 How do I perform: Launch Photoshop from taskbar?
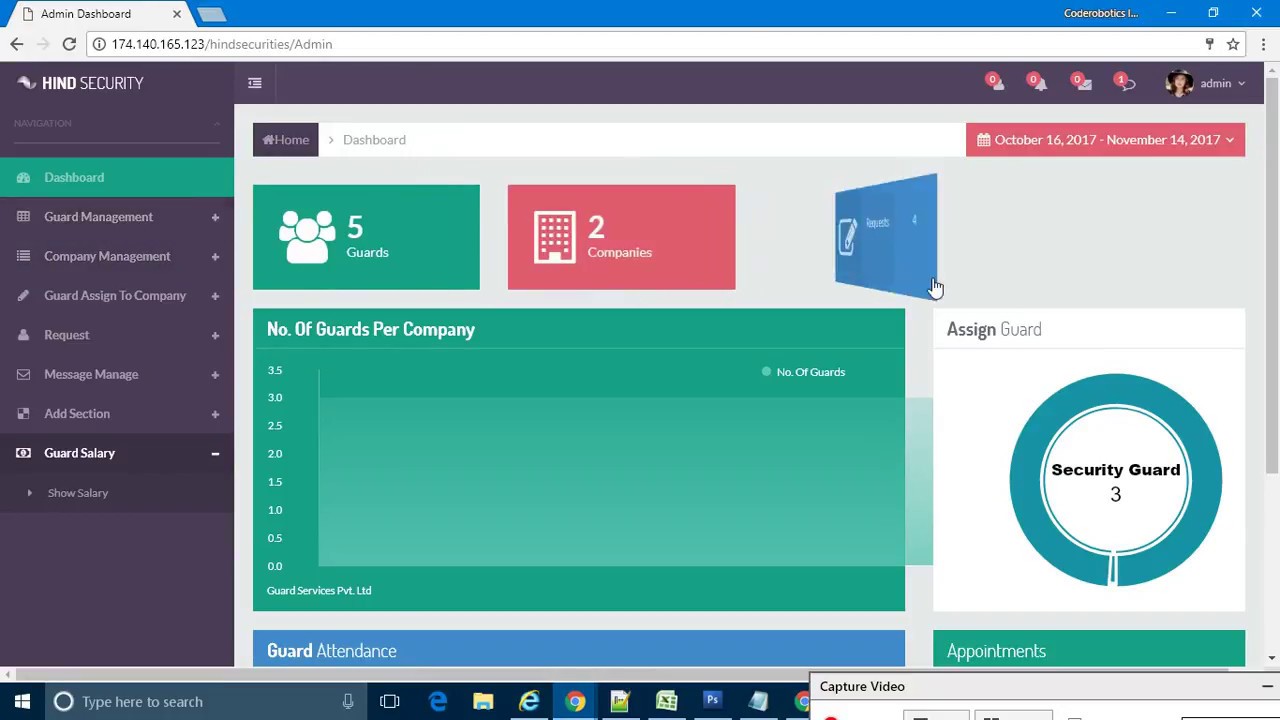(712, 702)
